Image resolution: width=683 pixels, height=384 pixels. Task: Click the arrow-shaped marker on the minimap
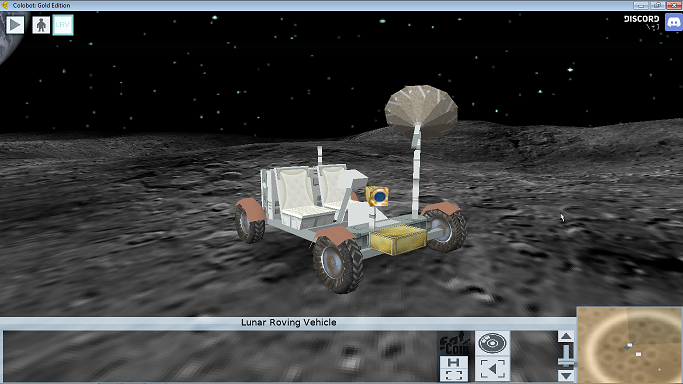629,345
